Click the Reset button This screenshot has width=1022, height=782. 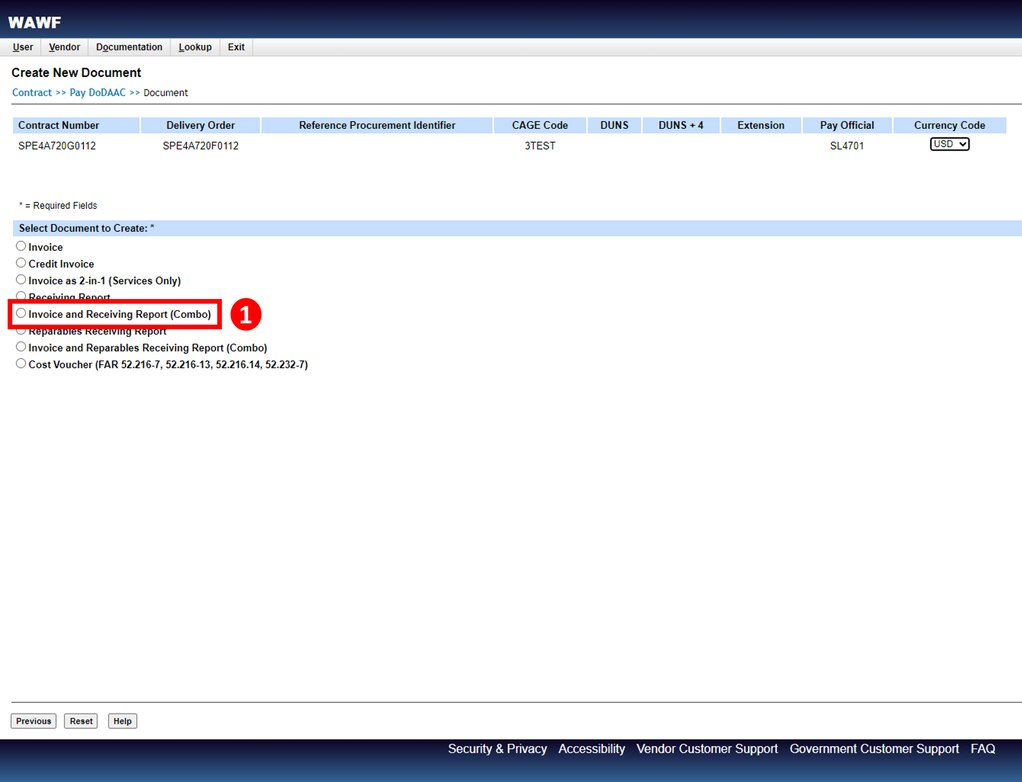tap(81, 721)
